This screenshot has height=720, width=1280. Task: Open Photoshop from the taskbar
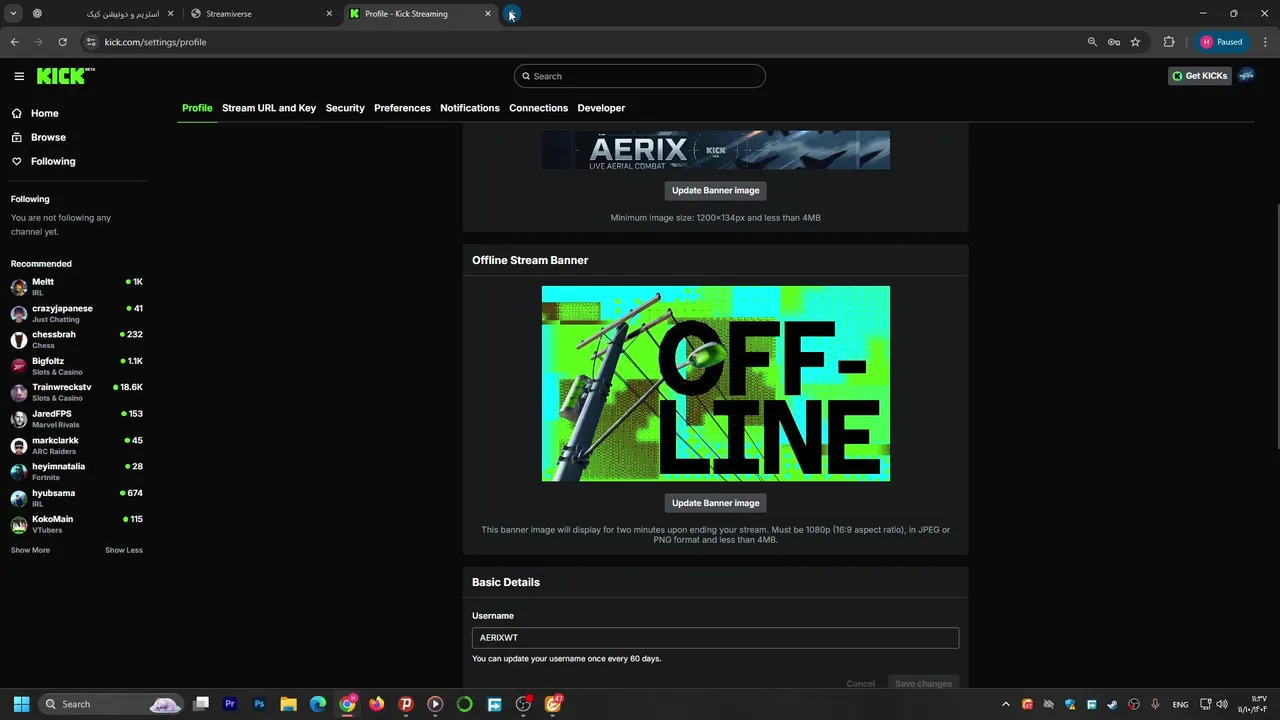(259, 704)
